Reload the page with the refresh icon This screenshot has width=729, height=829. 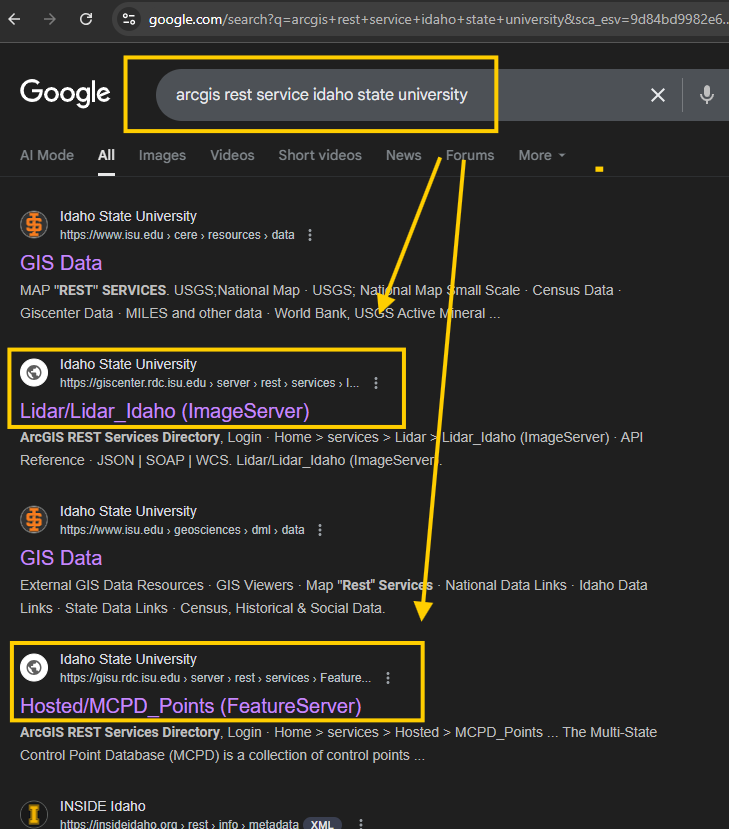86,20
